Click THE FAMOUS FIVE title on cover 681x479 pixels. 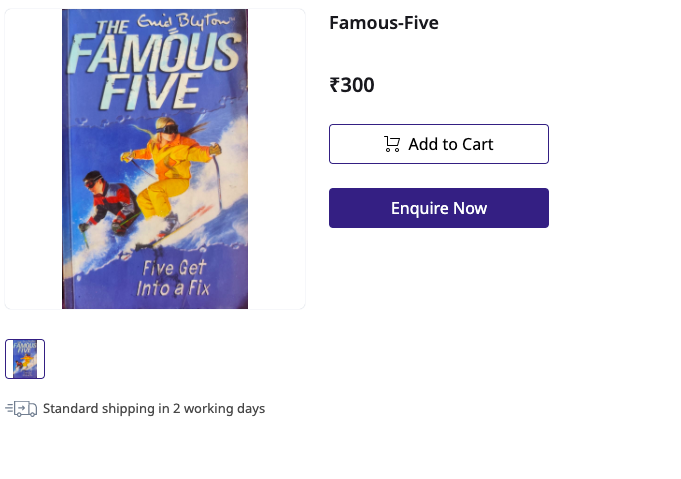154,65
